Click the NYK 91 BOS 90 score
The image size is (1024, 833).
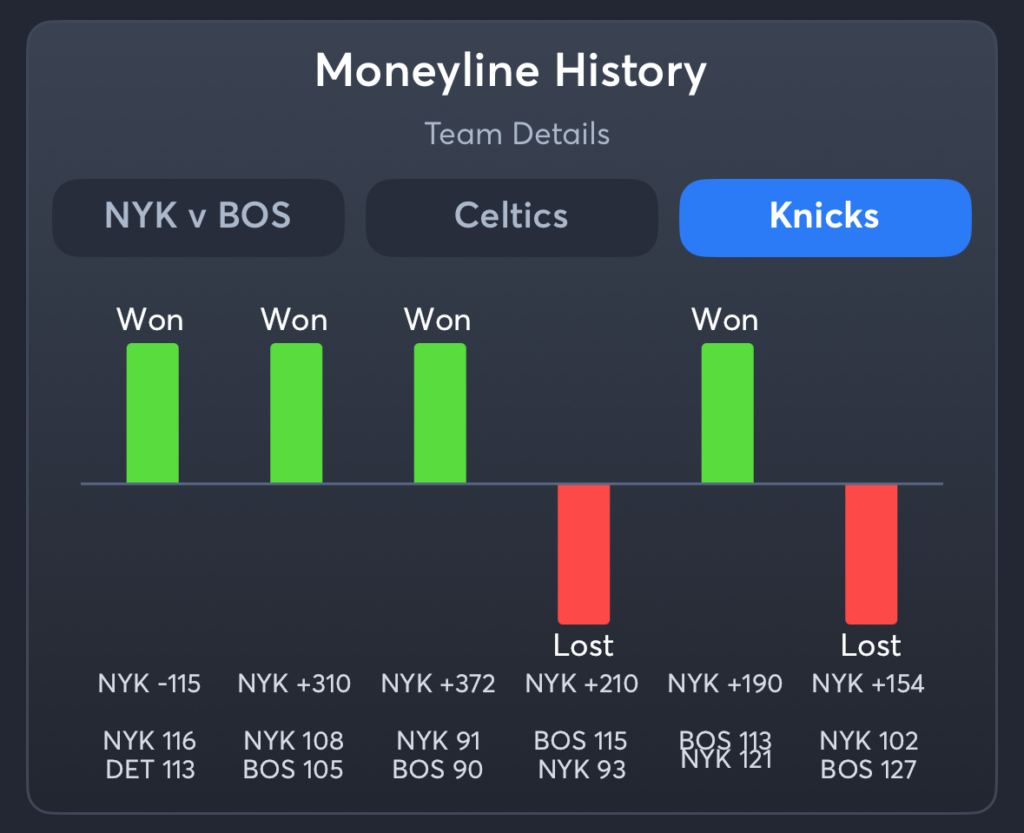point(438,755)
